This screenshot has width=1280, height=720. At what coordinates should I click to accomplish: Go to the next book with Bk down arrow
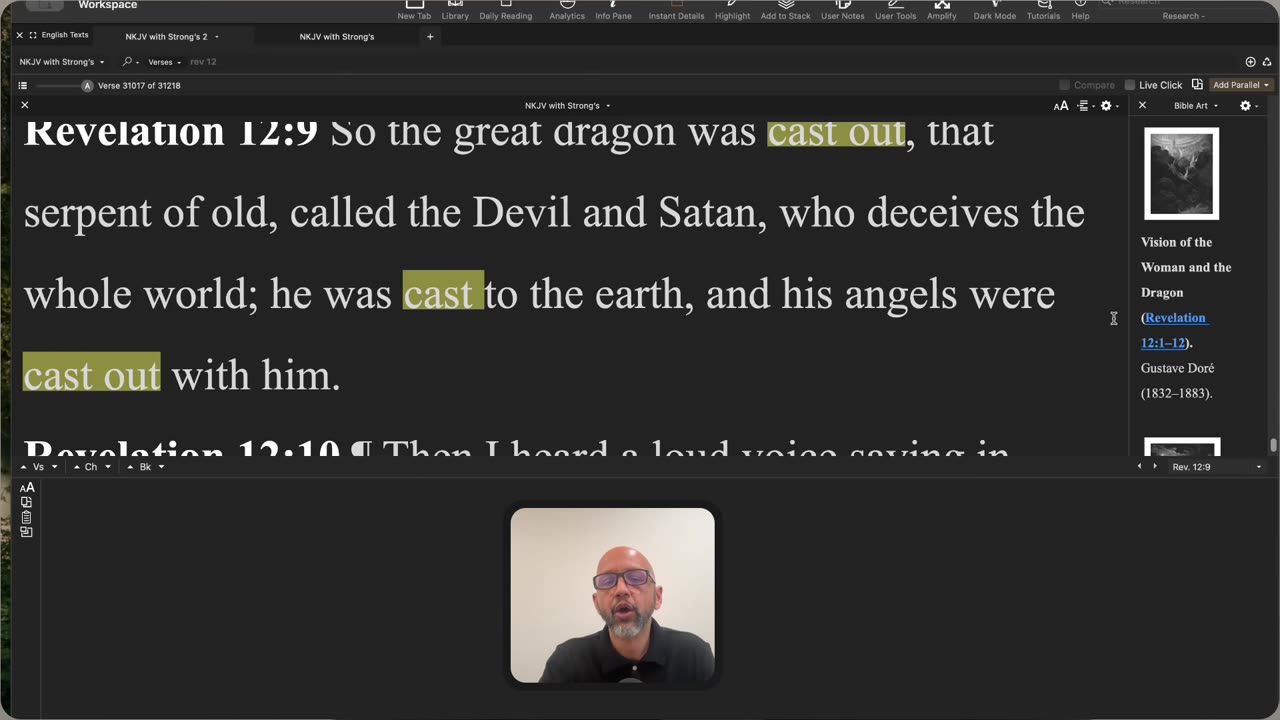(x=161, y=467)
